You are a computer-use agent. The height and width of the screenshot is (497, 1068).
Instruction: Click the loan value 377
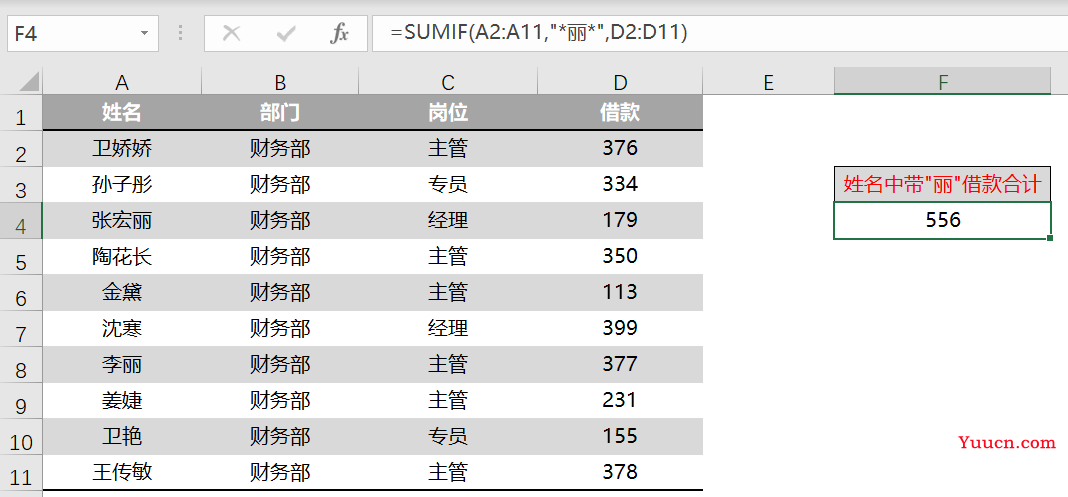coord(620,364)
